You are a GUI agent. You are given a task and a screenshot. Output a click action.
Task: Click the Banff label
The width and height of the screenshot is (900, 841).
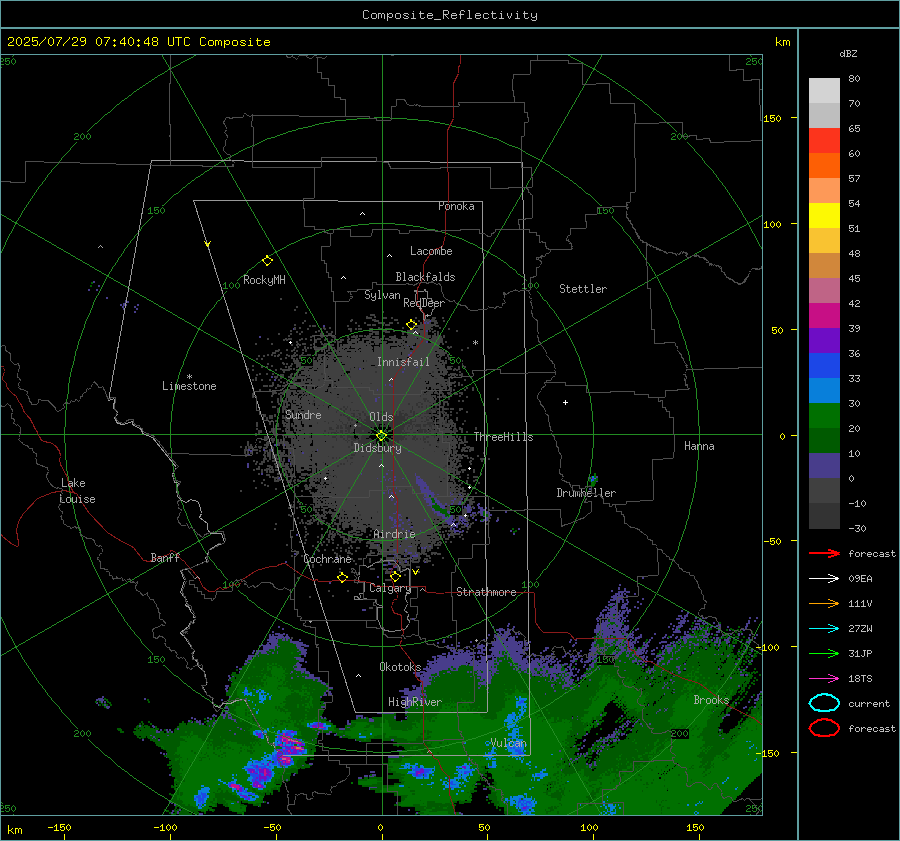[x=165, y=557]
